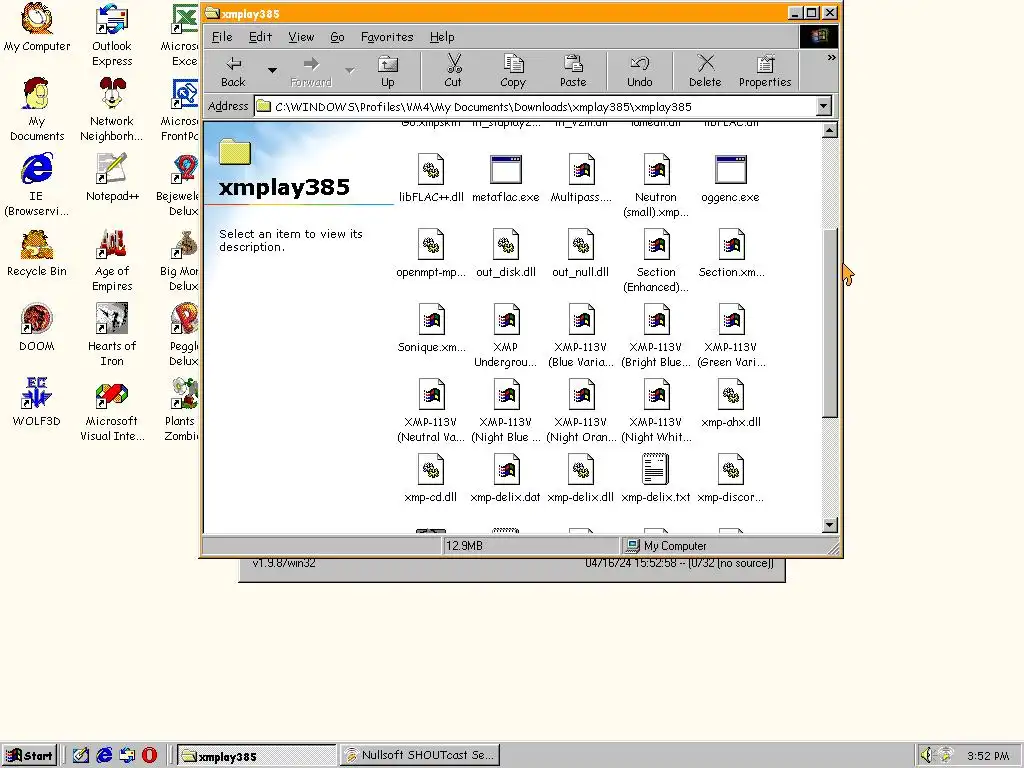Open Properties from the toolbar
The height and width of the screenshot is (768, 1024).
coord(765,71)
